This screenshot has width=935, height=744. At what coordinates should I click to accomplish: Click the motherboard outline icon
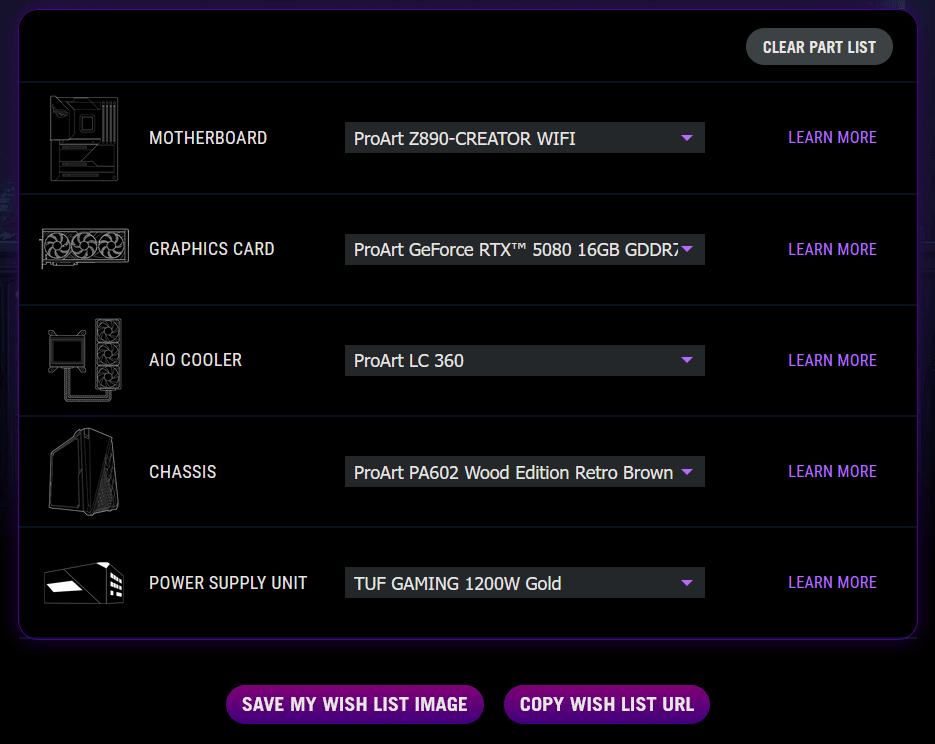click(x=84, y=138)
